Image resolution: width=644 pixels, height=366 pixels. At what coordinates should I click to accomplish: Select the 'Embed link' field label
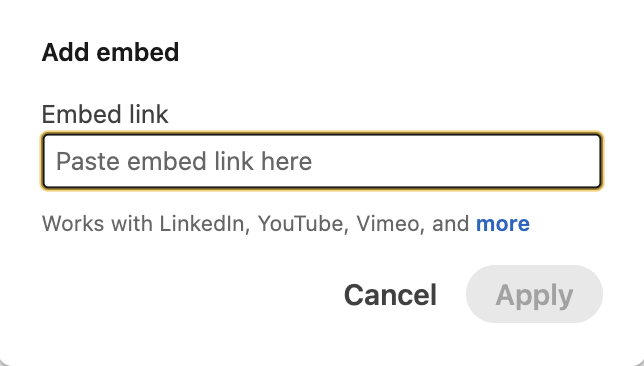tap(105, 114)
